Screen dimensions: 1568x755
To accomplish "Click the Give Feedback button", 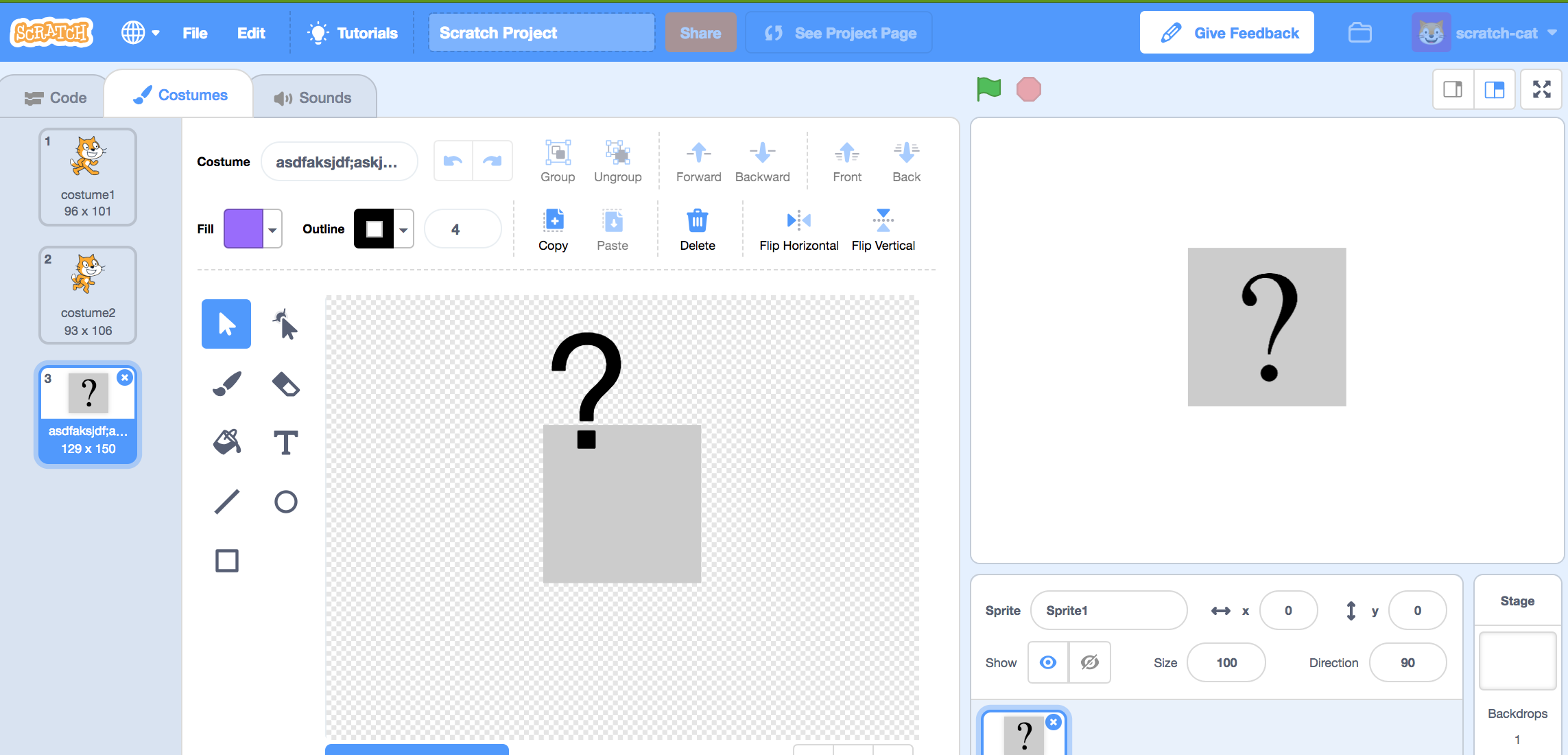I will pos(1226,33).
